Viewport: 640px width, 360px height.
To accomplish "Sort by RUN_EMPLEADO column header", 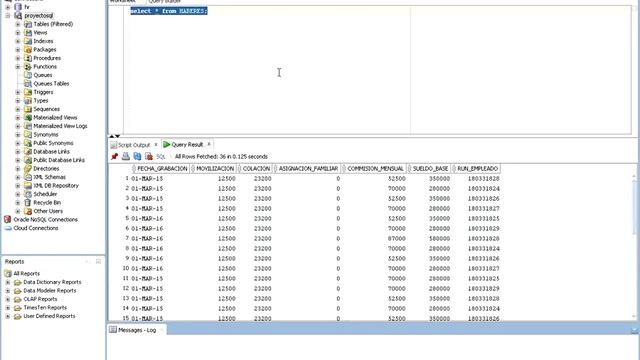I will (477, 169).
